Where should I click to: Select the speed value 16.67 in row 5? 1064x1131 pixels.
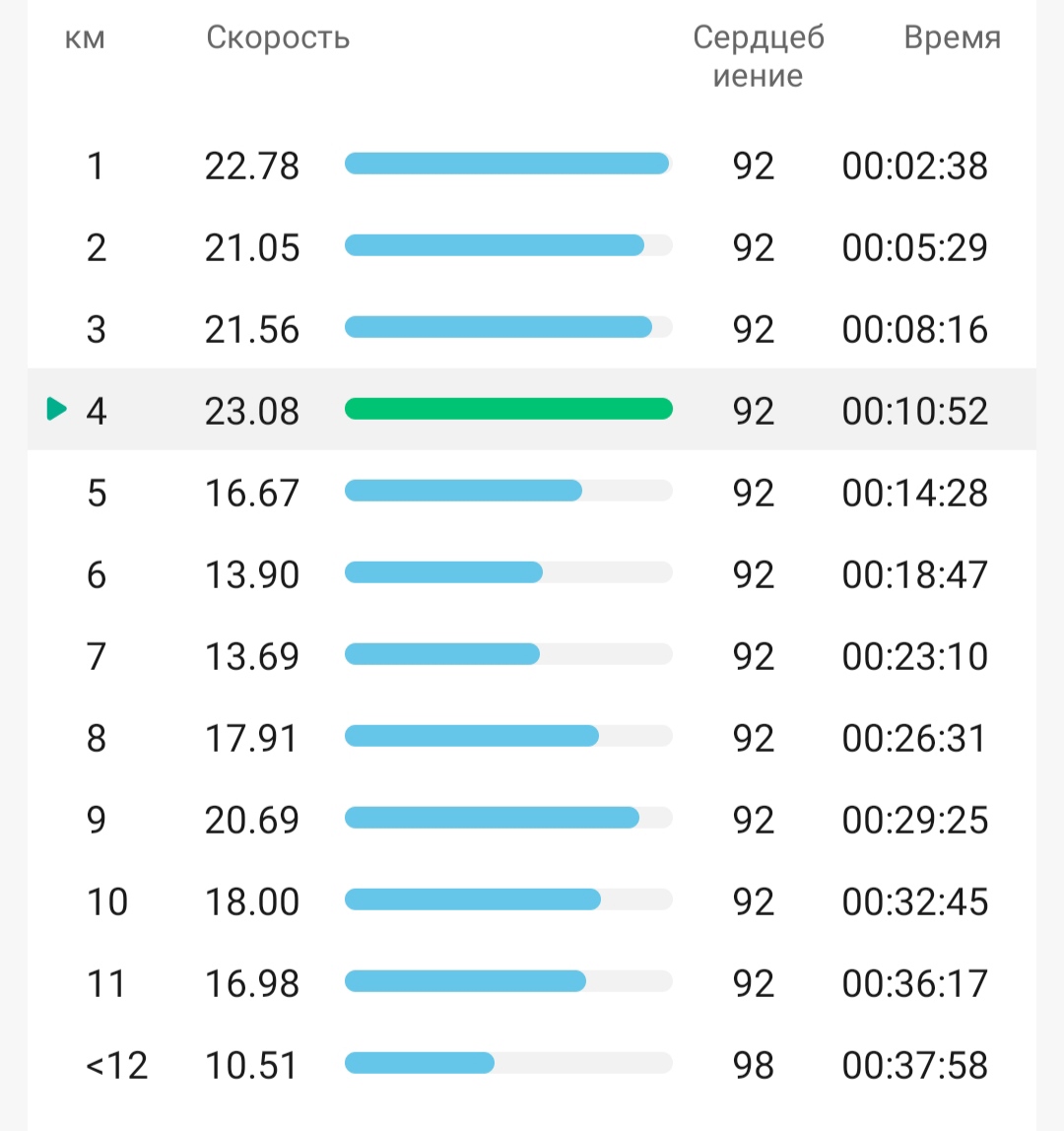(x=252, y=494)
